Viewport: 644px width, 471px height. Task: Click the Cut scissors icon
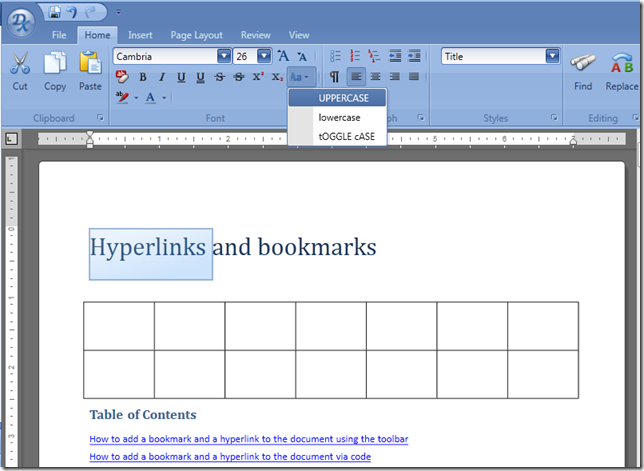[20, 62]
